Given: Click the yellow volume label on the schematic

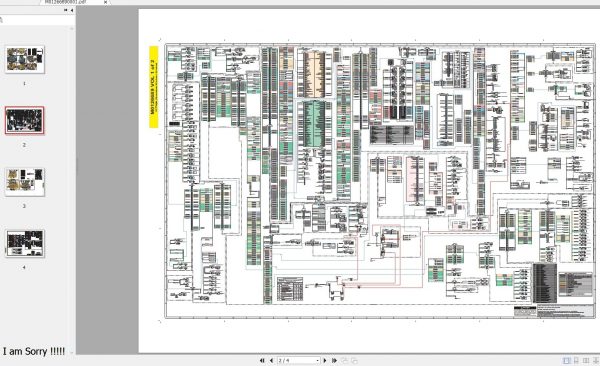Looking at the screenshot, I should click(x=153, y=87).
